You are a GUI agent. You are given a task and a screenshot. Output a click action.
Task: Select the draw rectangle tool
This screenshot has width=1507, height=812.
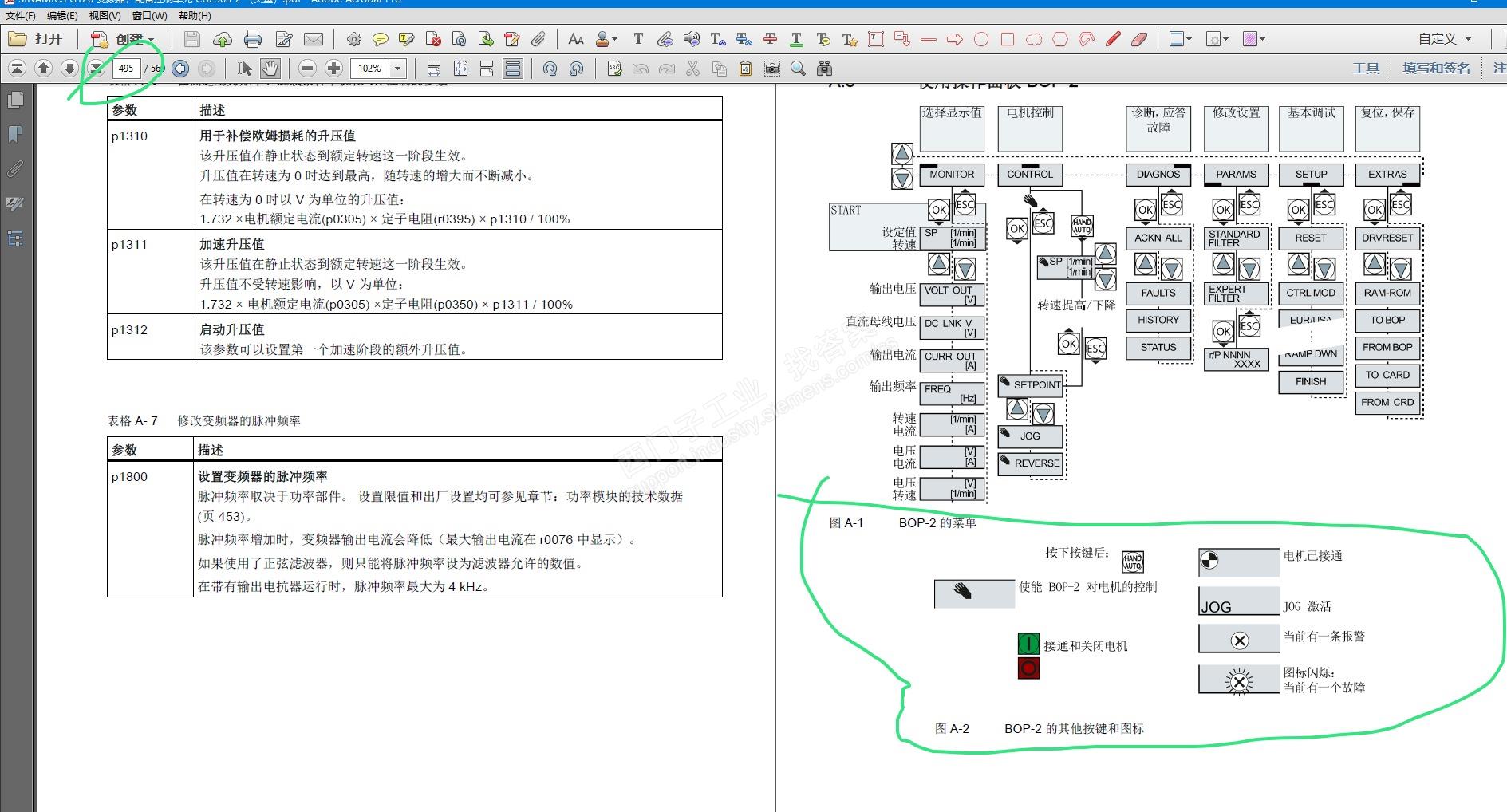1008,39
